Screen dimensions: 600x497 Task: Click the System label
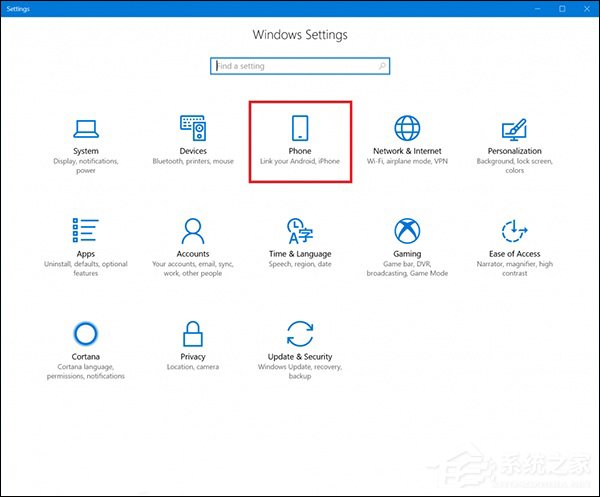tap(86, 151)
